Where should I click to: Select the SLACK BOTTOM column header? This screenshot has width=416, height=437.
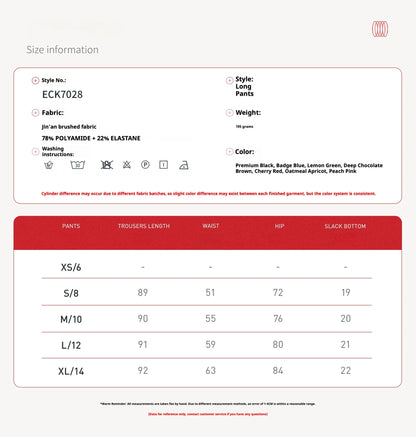pos(345,226)
